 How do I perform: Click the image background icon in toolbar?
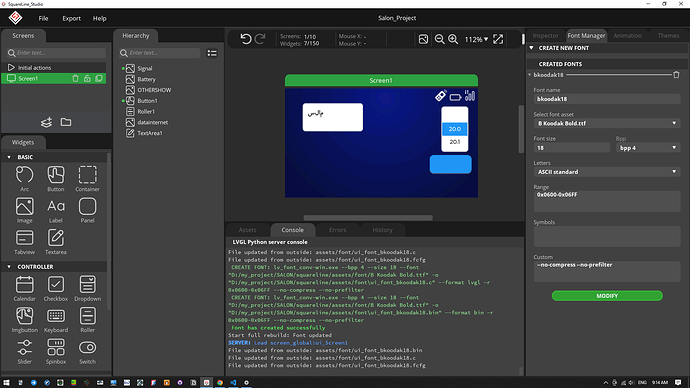pyautogui.click(x=423, y=39)
